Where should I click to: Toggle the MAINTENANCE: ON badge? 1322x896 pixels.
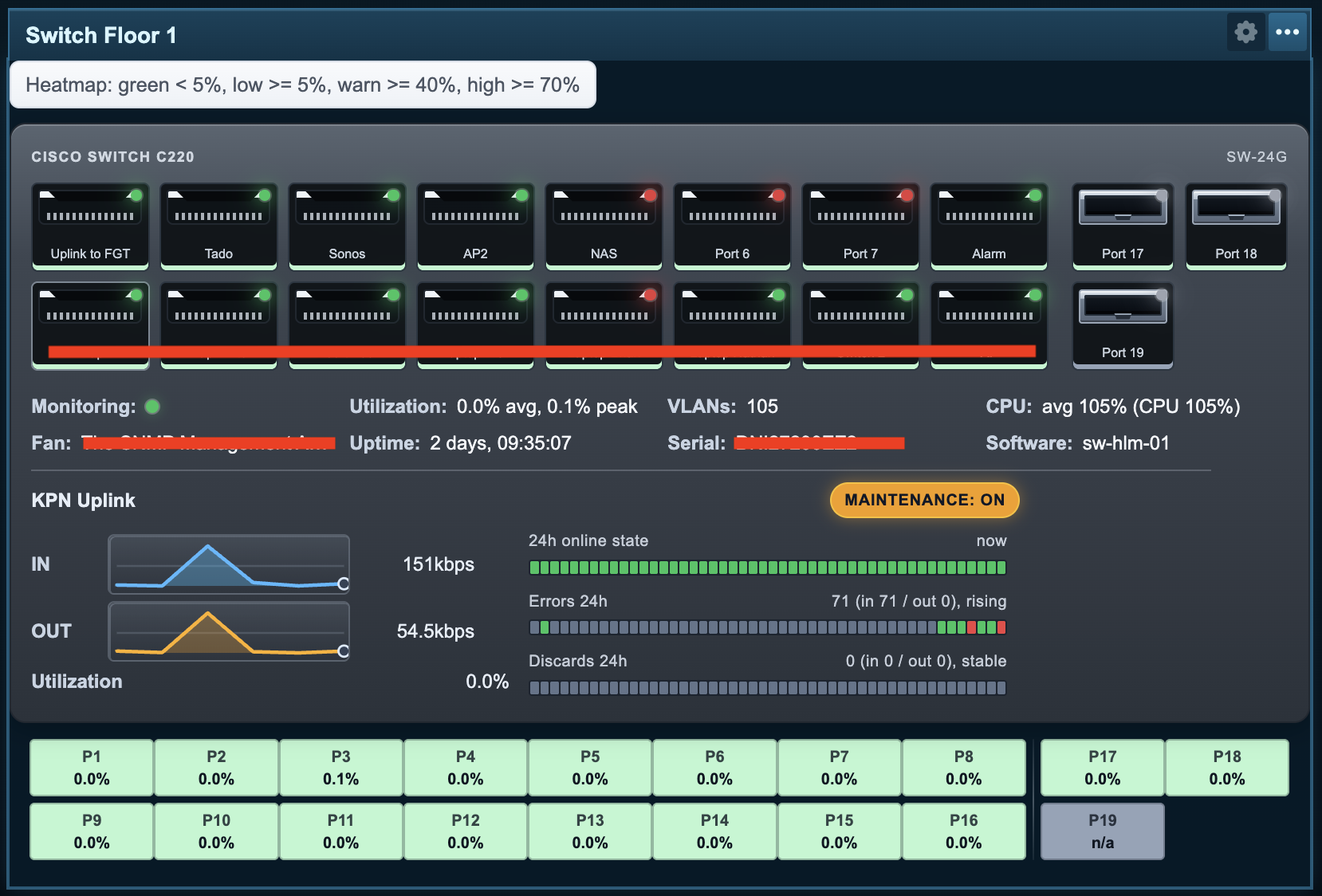pyautogui.click(x=924, y=500)
